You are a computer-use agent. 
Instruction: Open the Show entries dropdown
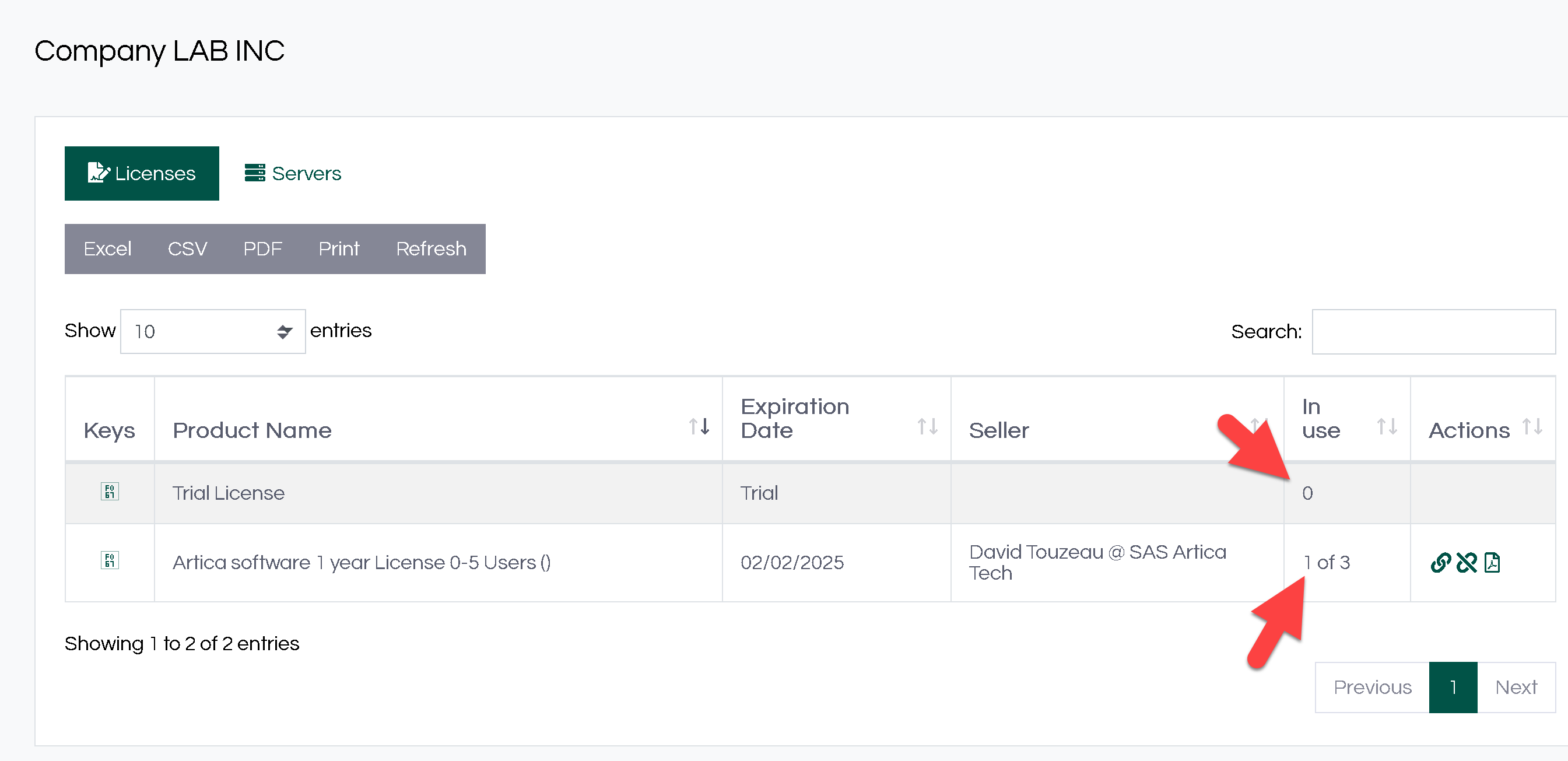tap(212, 331)
